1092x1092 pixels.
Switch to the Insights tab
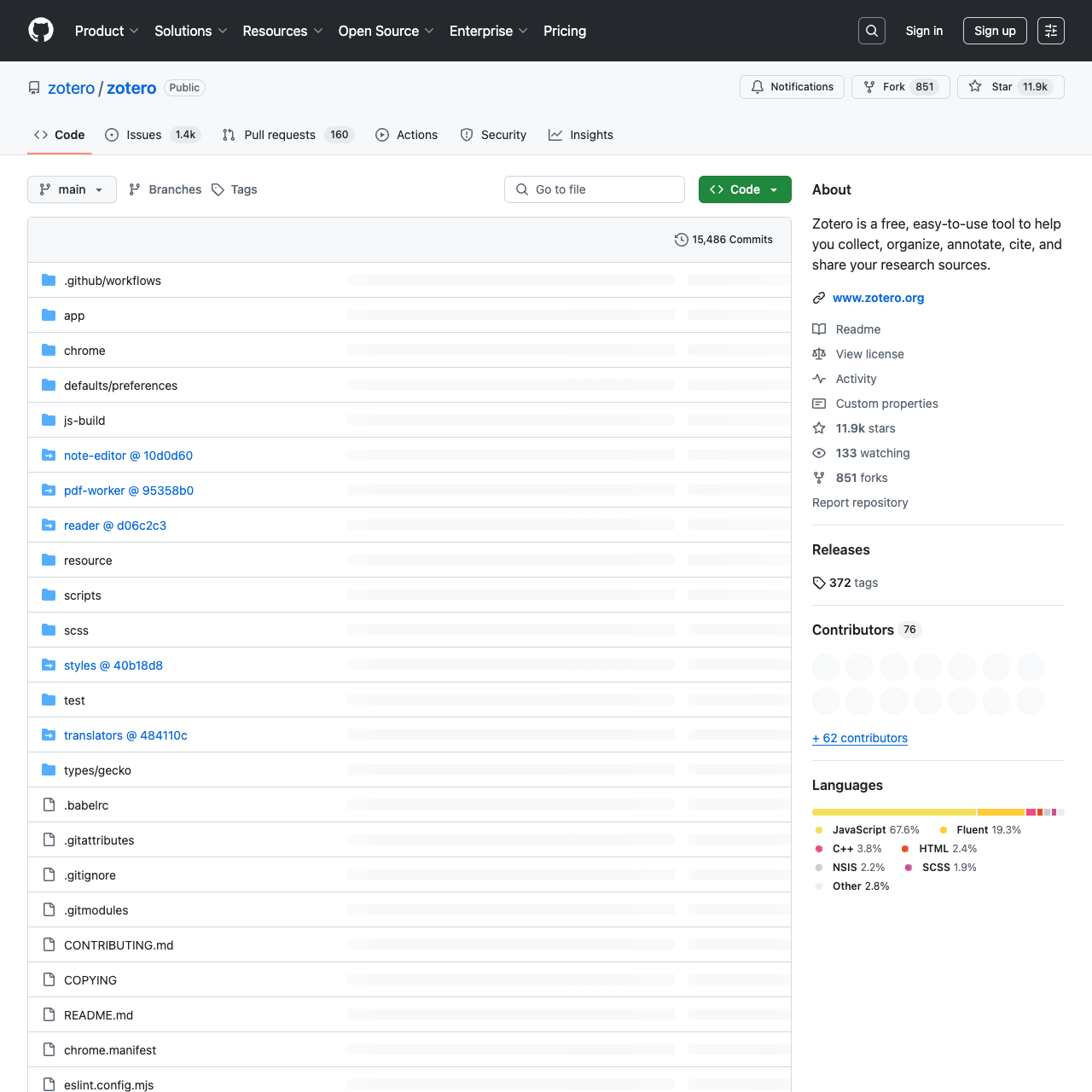[581, 135]
